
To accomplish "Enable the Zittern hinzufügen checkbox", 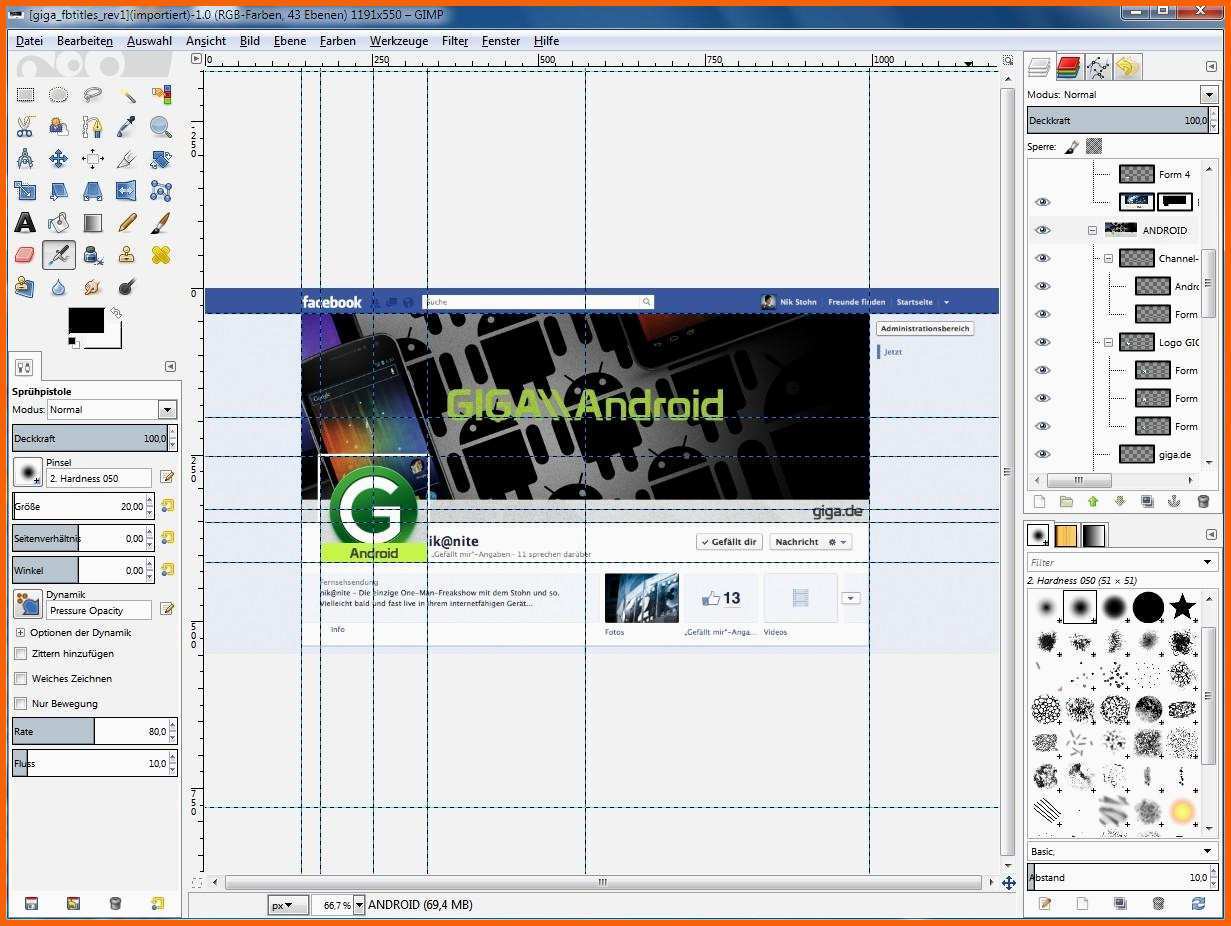I will [x=21, y=654].
